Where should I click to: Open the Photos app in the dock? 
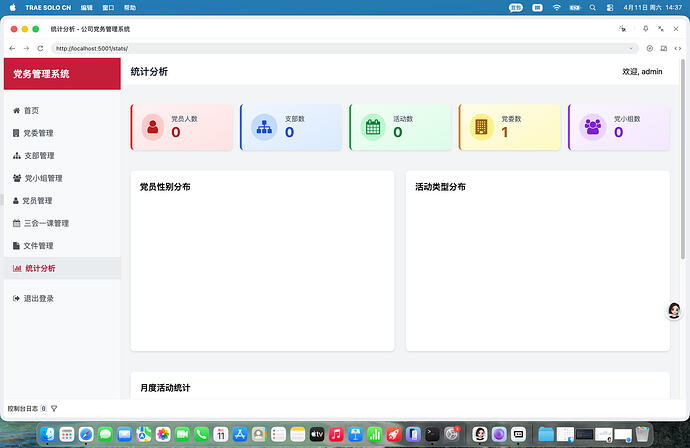point(163,434)
